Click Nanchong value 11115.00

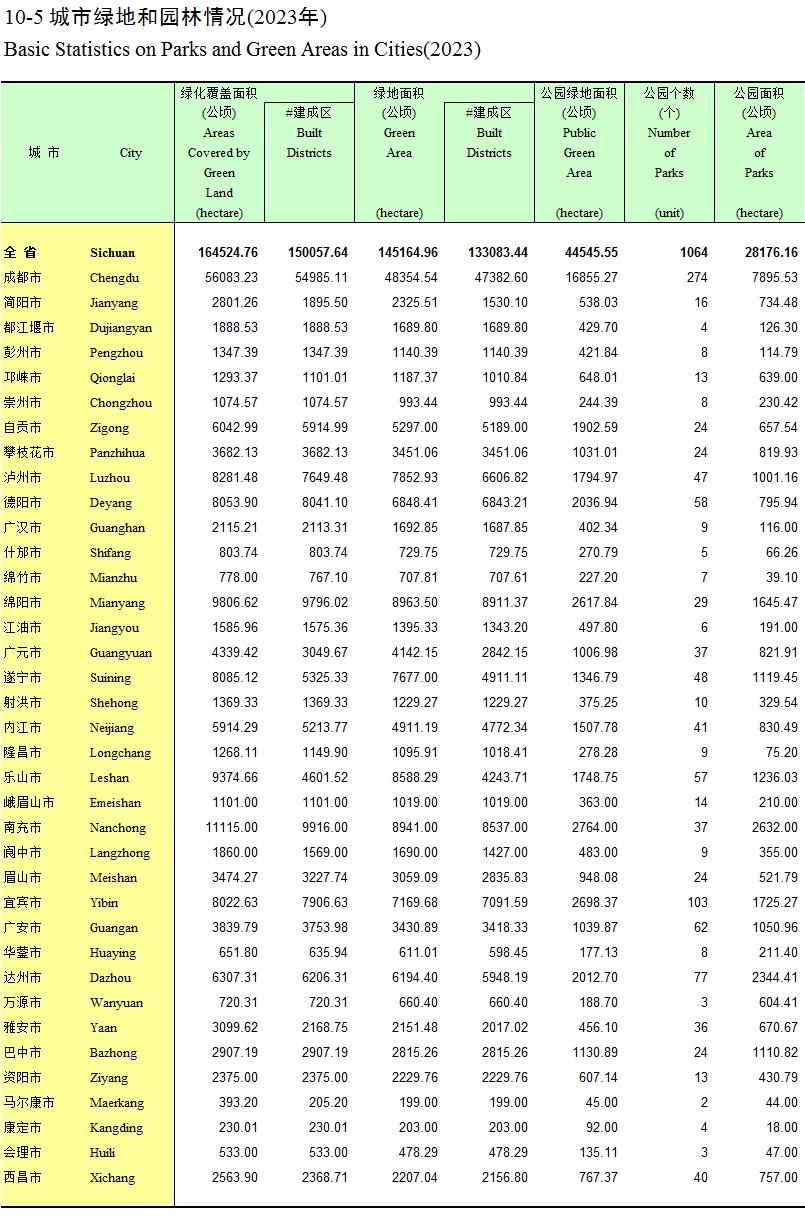click(x=232, y=828)
